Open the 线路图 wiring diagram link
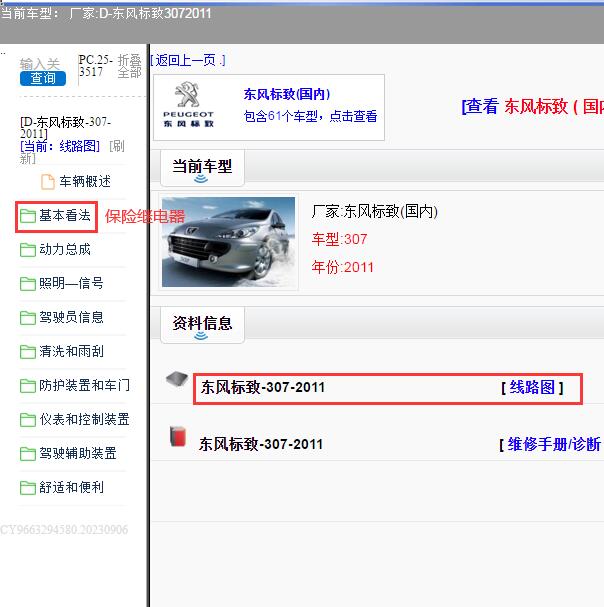 pyautogui.click(x=532, y=388)
